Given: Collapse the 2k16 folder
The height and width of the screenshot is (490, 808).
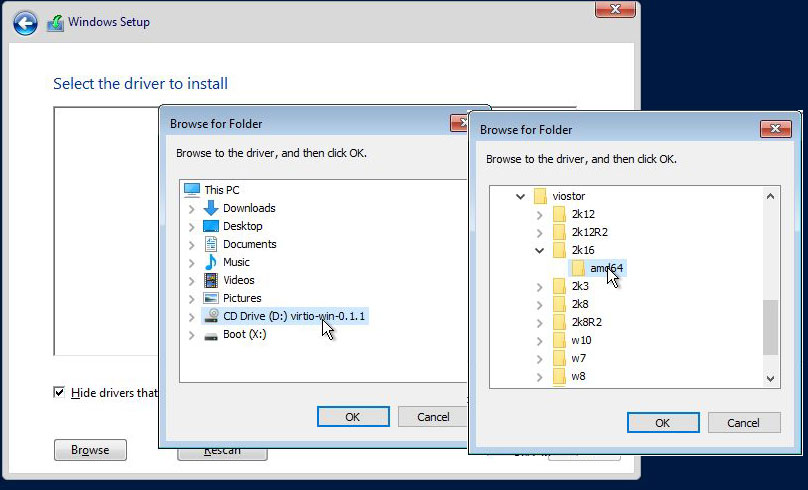Looking at the screenshot, I should point(540,250).
